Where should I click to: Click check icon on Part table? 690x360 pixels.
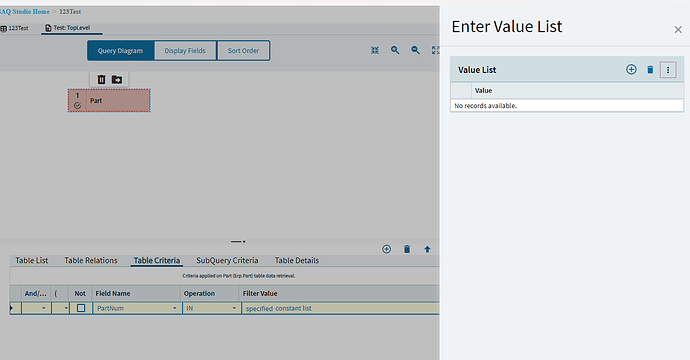pyautogui.click(x=77, y=106)
